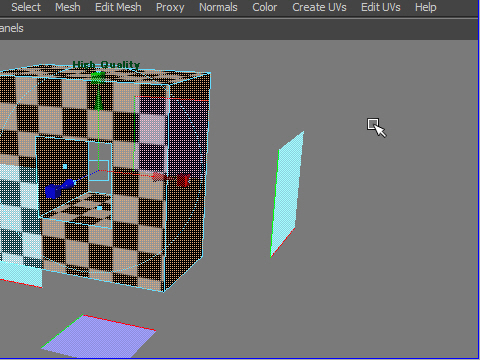Click the center square of the manipulator
This screenshot has width=480, height=360.
coord(99,170)
